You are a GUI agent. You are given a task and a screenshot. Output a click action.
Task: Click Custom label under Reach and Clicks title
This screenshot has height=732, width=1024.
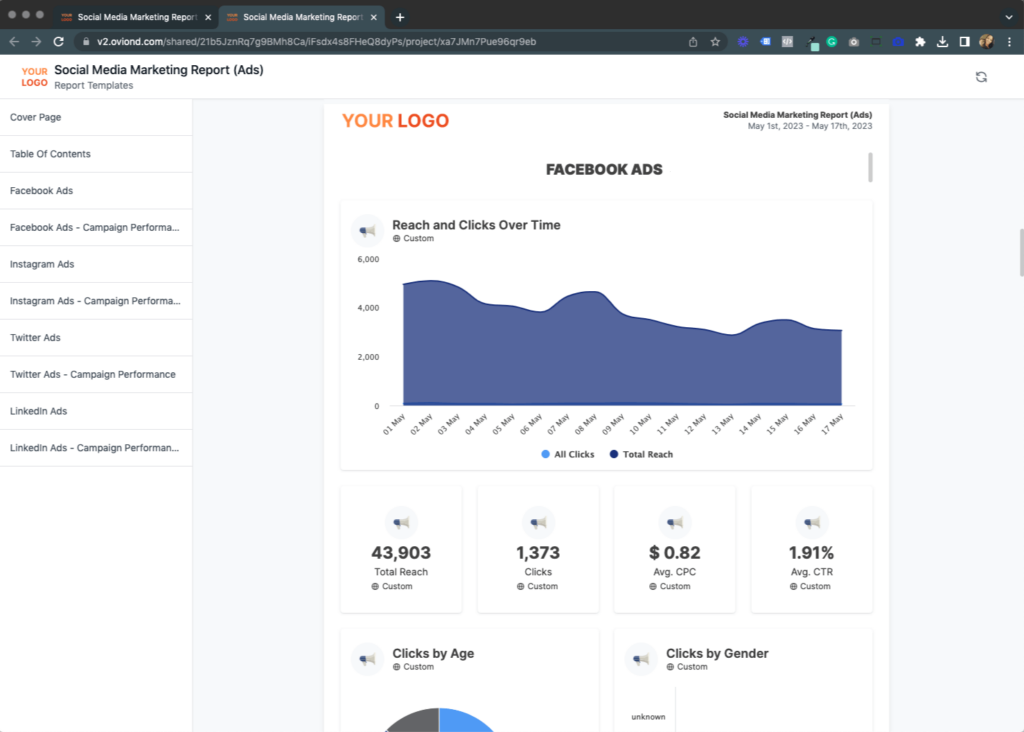click(418, 238)
